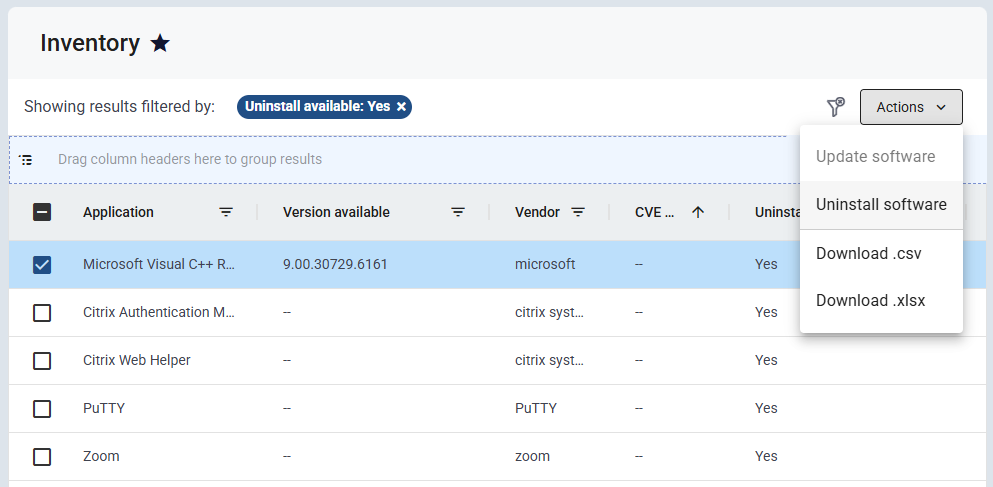
Task: Check the Citrix Web Helper row checkbox
Action: pyautogui.click(x=42, y=361)
